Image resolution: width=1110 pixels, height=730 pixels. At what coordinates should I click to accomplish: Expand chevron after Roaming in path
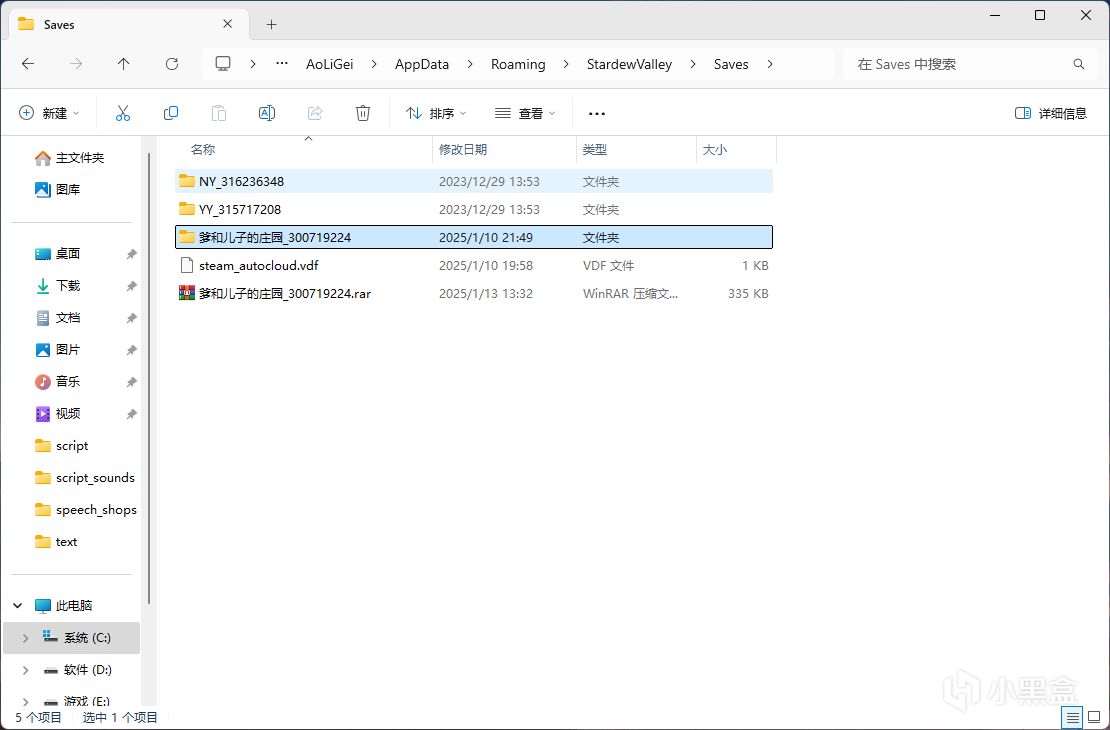566,64
